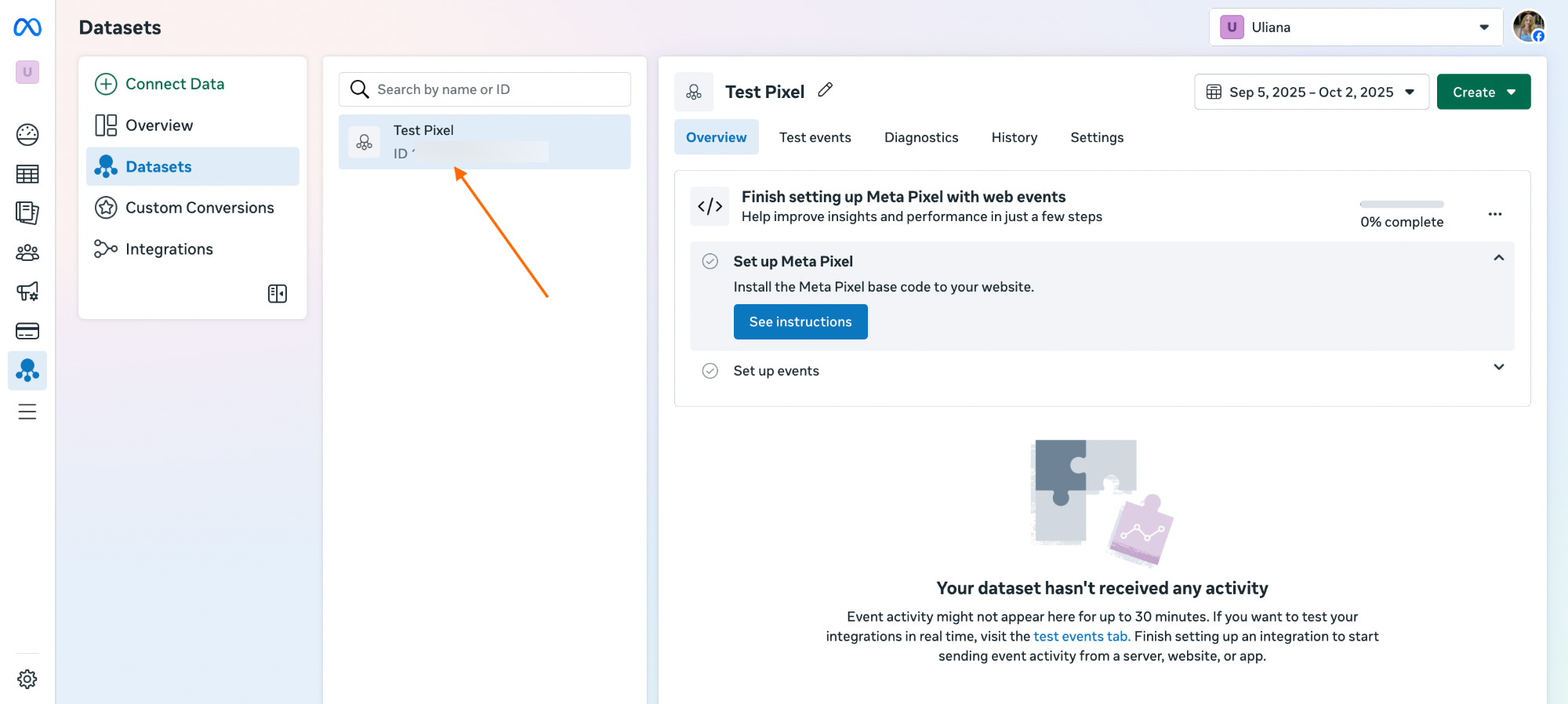
Task: Click the Set up events label
Action: [776, 371]
